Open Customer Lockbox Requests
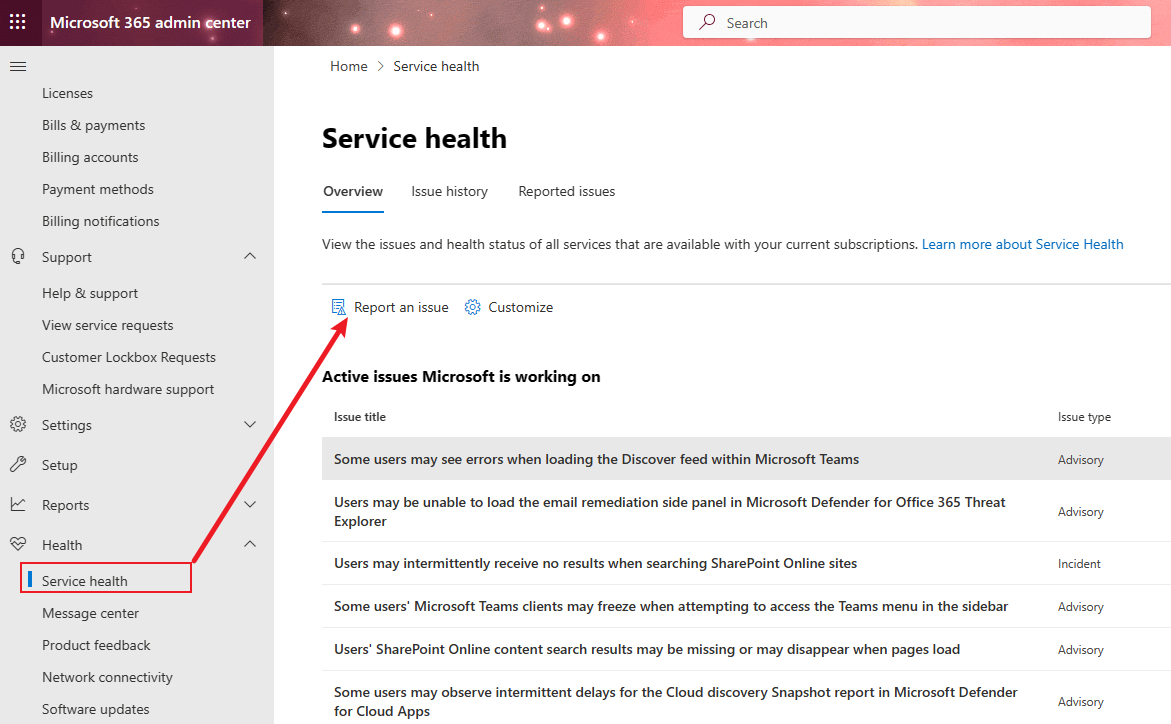Image resolution: width=1171 pixels, height=724 pixels. coord(128,358)
